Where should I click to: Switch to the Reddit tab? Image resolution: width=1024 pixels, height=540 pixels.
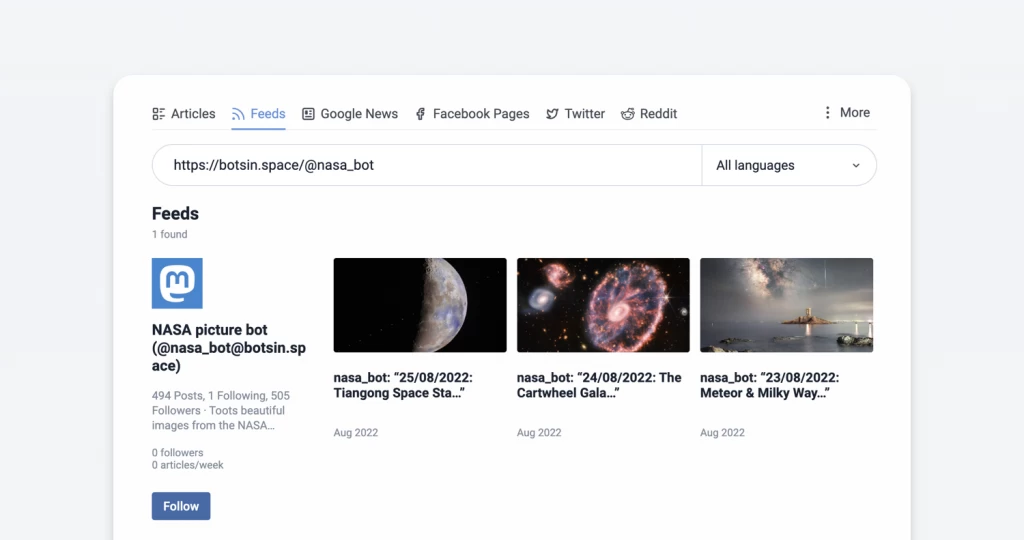658,114
